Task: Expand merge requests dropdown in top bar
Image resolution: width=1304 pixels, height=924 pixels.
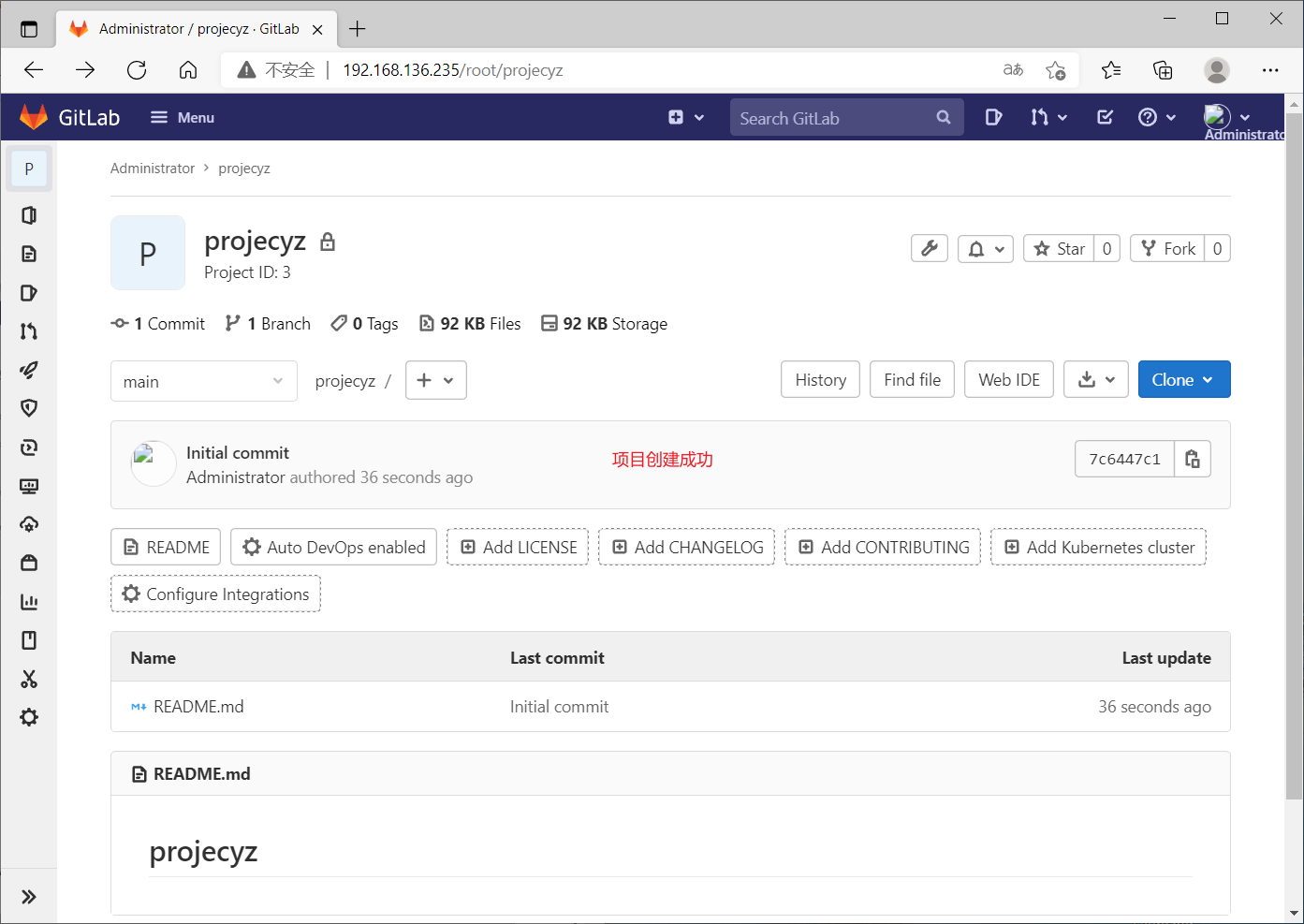Action: pyautogui.click(x=1048, y=117)
